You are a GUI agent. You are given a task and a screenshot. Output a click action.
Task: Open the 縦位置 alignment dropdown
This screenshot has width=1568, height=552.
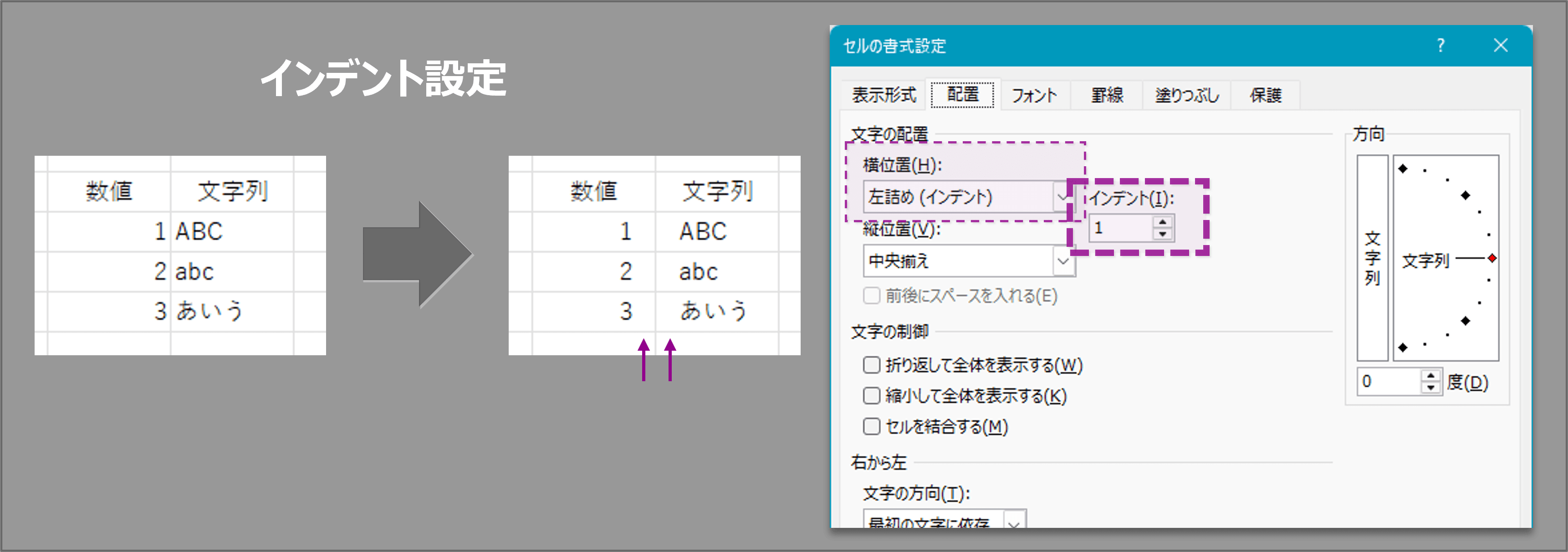[1065, 262]
